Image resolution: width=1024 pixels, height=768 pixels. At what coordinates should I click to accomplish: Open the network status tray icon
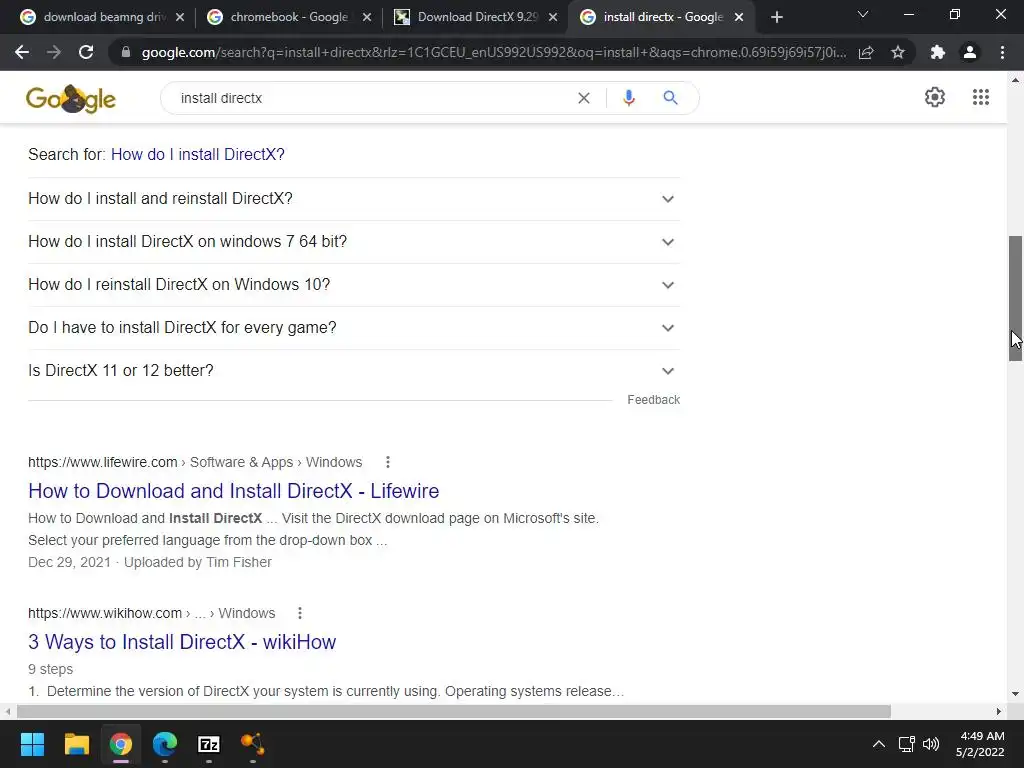(x=906, y=744)
